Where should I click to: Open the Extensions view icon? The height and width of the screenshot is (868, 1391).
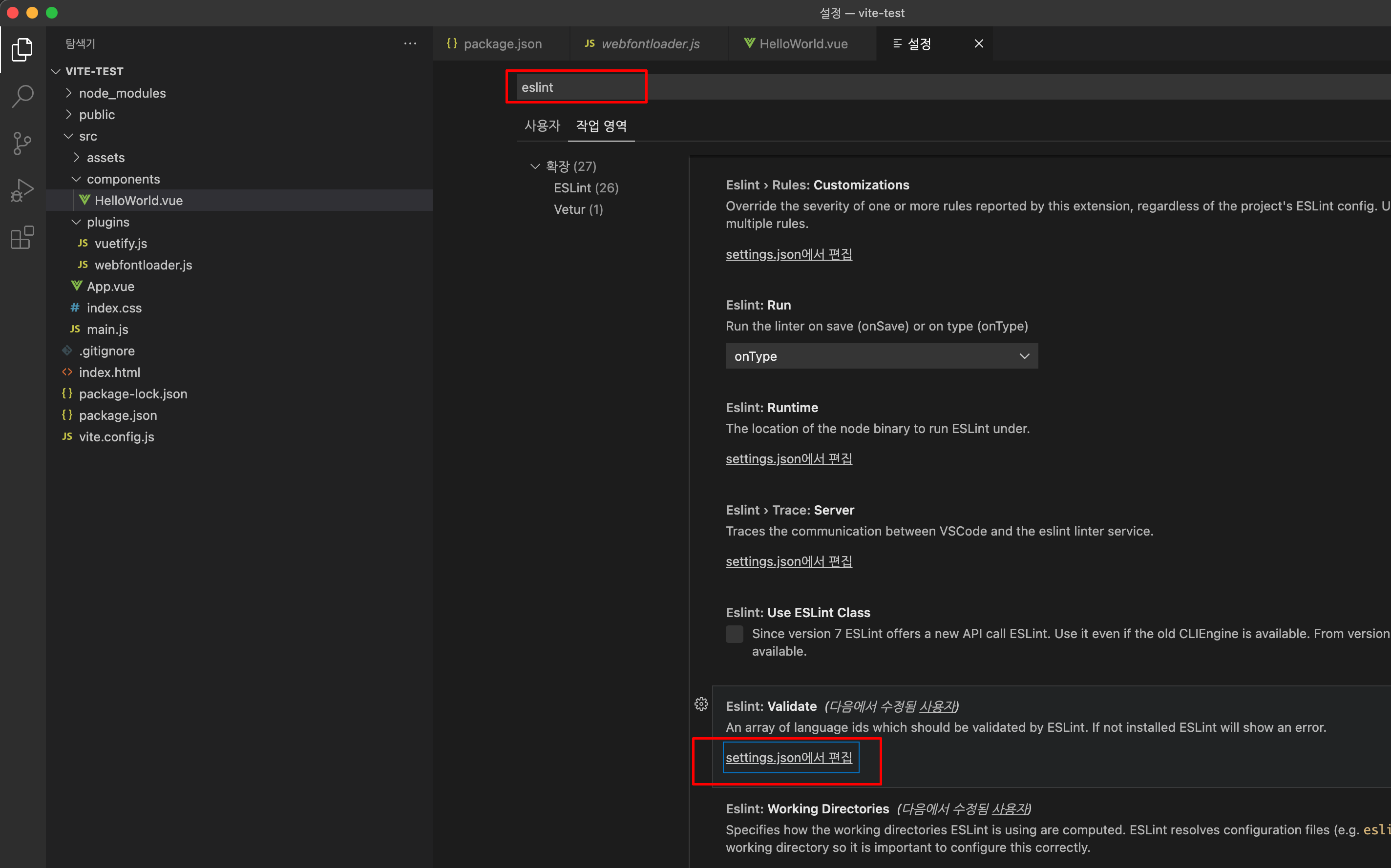[x=22, y=237]
